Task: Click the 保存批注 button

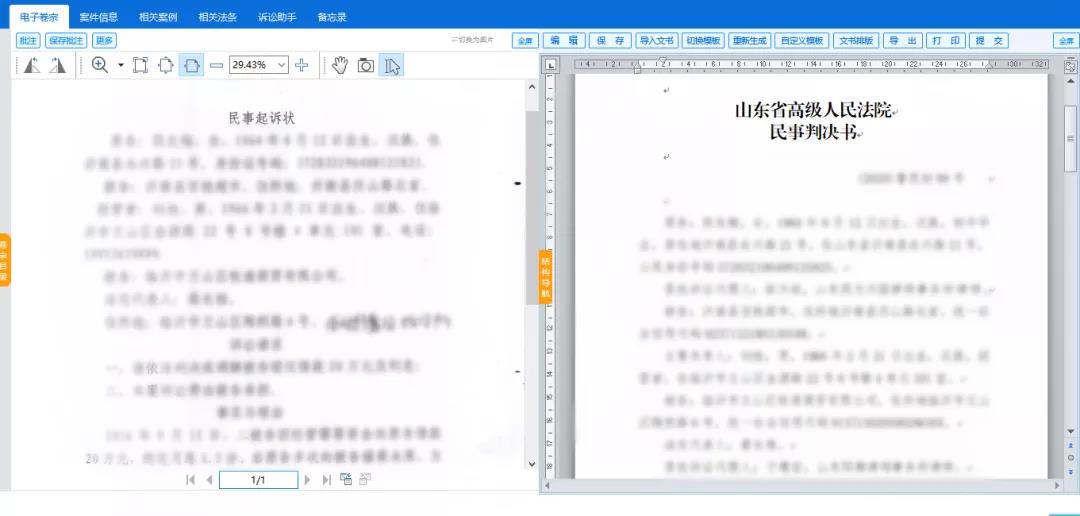Action: coord(66,41)
